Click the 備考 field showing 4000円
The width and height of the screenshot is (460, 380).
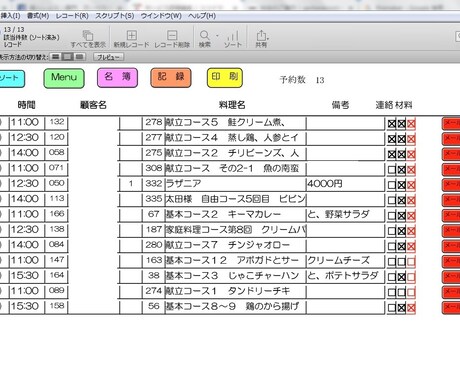[345, 184]
